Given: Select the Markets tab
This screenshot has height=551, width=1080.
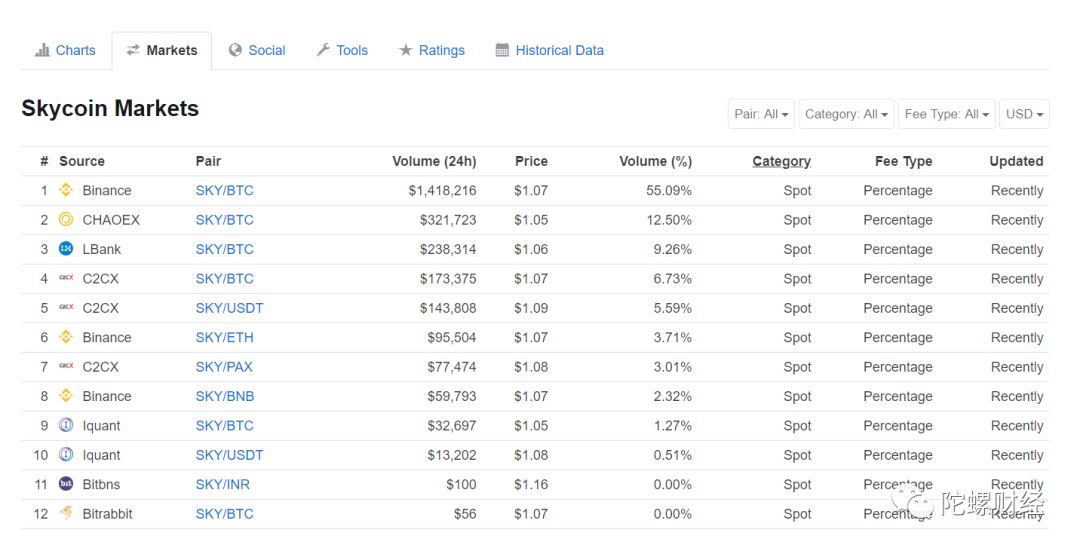Looking at the screenshot, I should [162, 50].
